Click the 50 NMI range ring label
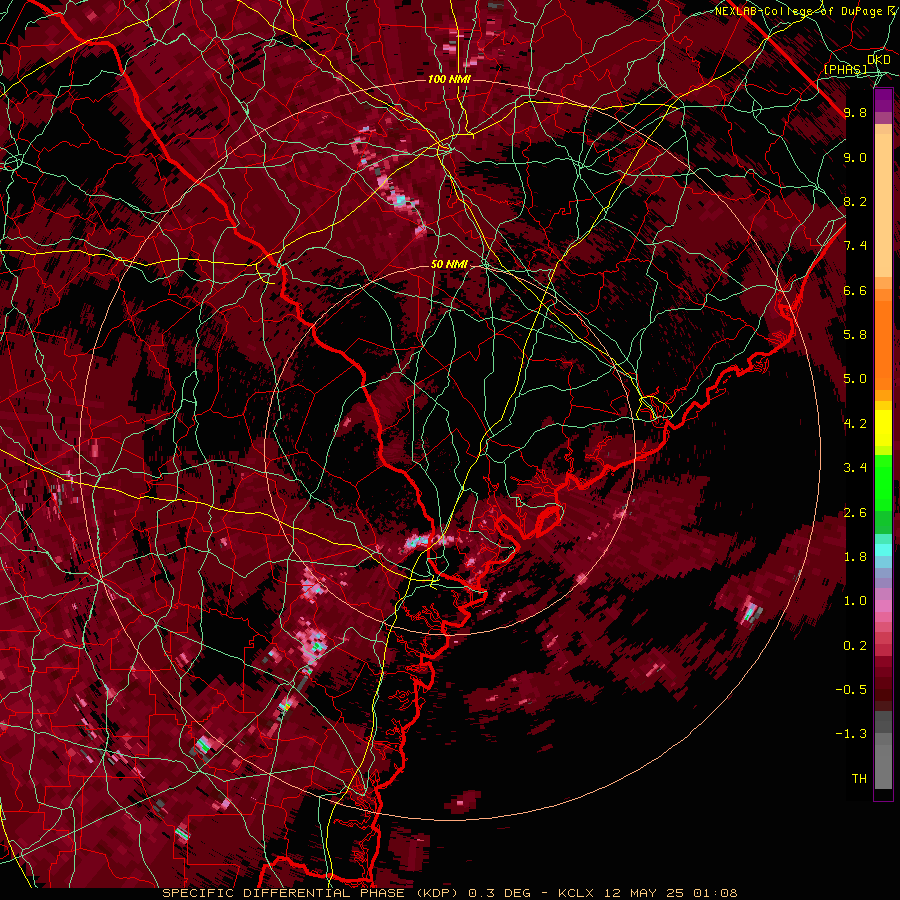Image resolution: width=900 pixels, height=900 pixels. (x=449, y=264)
